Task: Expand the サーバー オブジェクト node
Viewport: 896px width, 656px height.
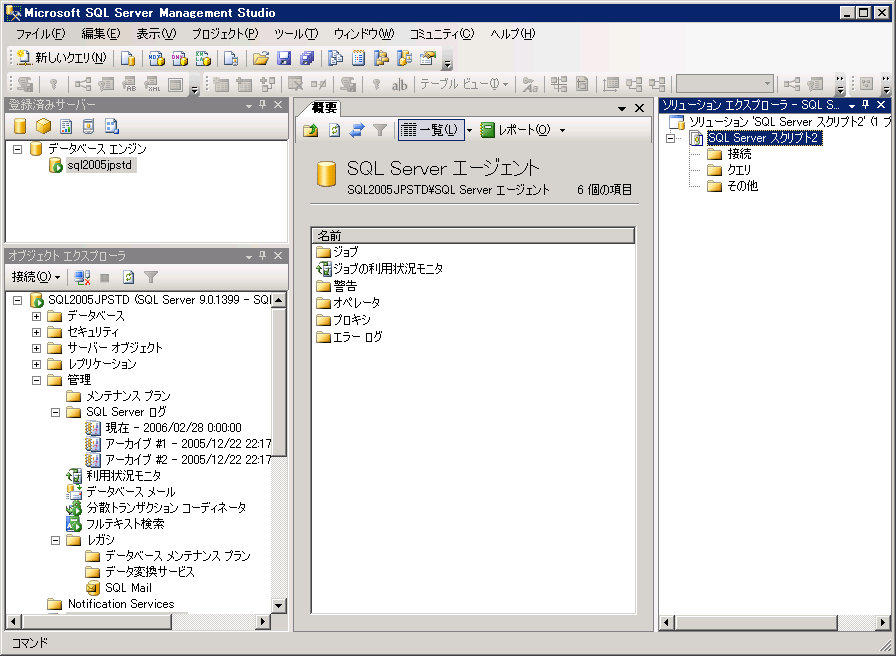Action: 37,348
